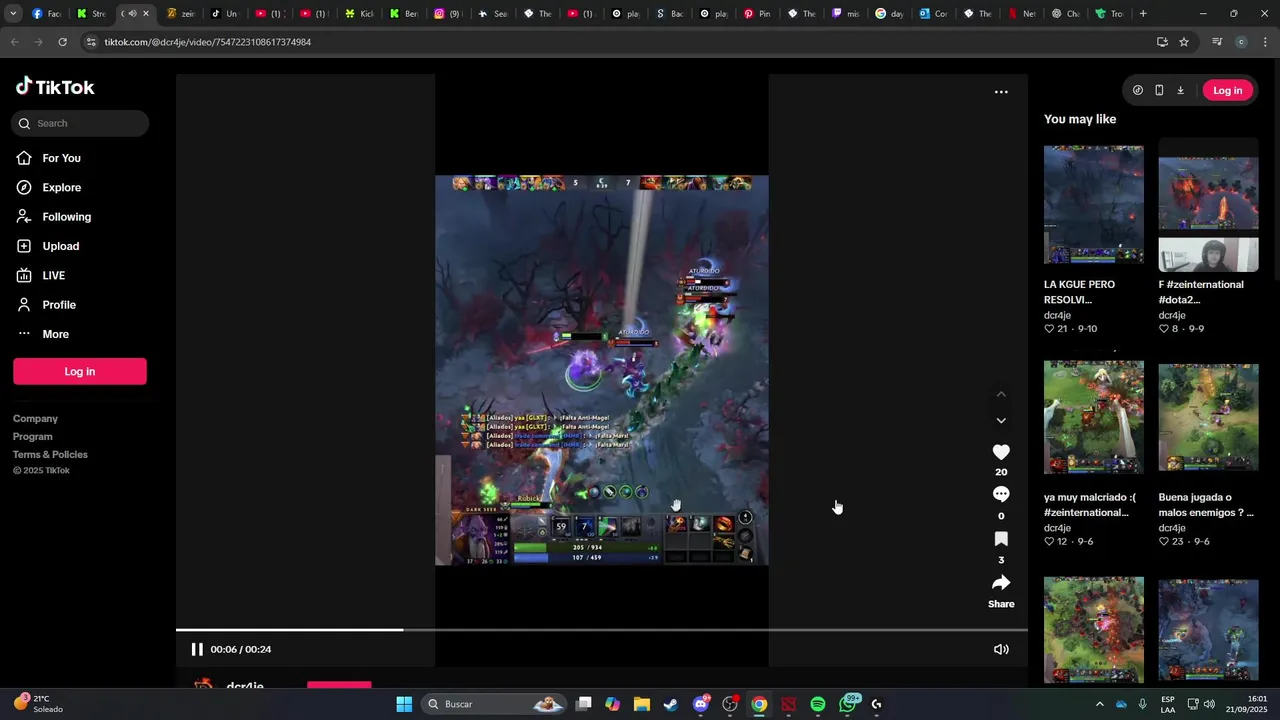Go back in browser history

tap(14, 42)
